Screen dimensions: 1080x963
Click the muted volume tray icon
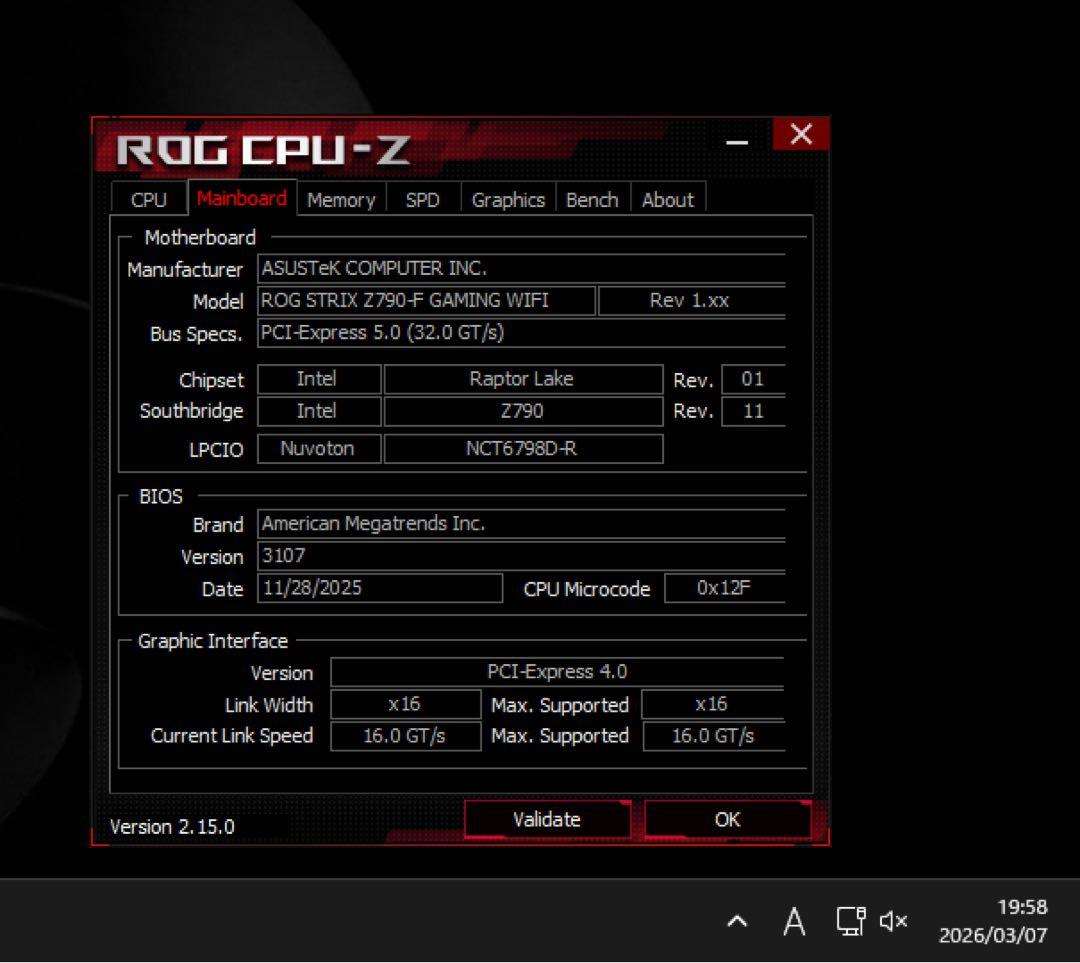[x=893, y=921]
